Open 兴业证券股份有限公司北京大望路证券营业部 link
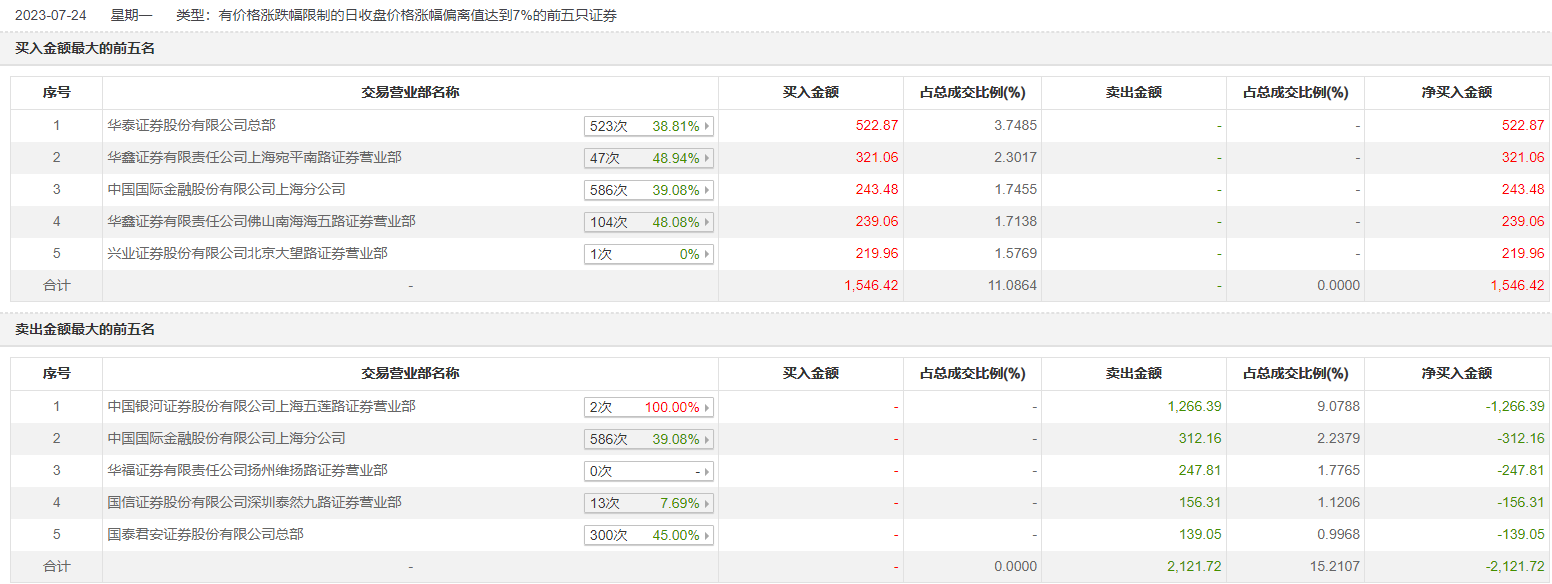1552x584 pixels. coord(248,253)
